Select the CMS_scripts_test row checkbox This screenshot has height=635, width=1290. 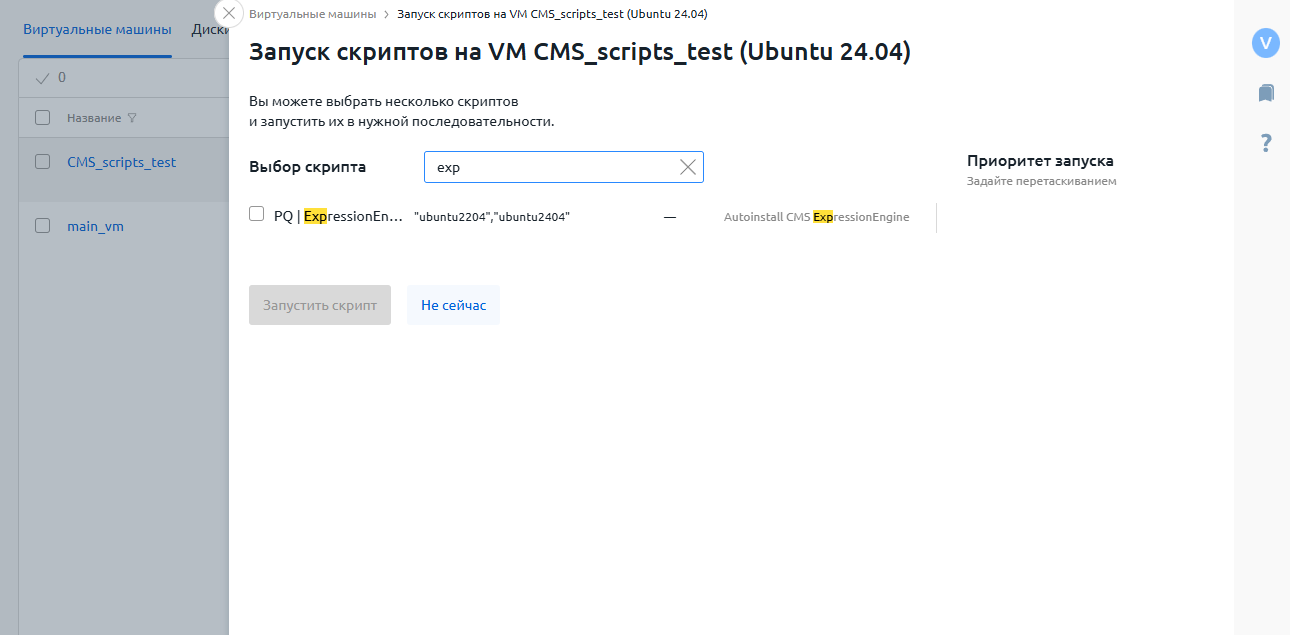(x=42, y=161)
